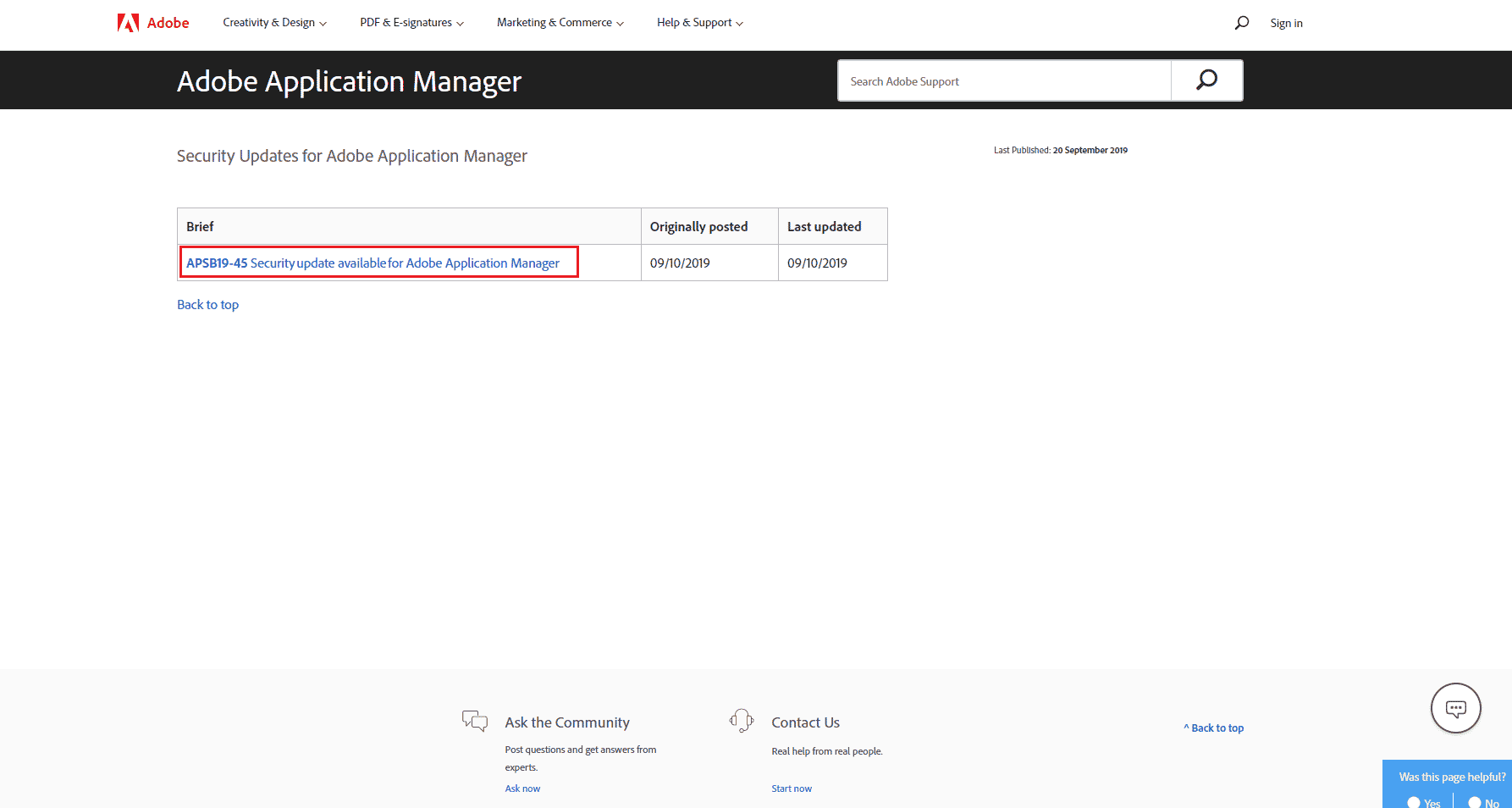Click the Adobe Support search button icon
Screen dimensions: 1512x808
coord(1206,80)
